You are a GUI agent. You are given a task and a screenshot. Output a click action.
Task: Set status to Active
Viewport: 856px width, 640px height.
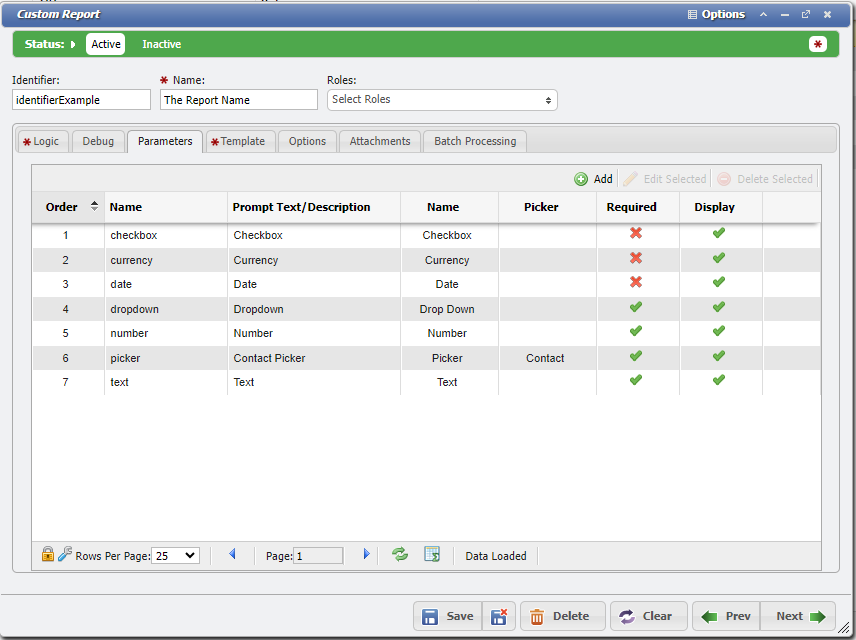coord(106,44)
